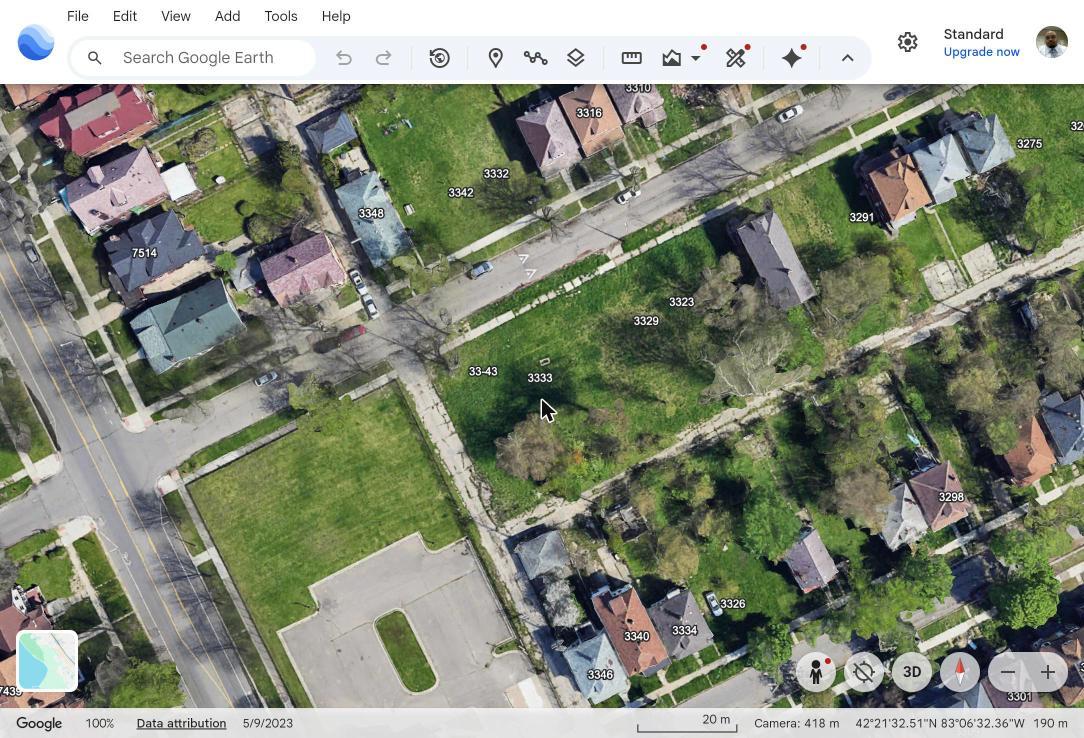
Task: Select address label 3334 on map
Action: click(x=684, y=630)
